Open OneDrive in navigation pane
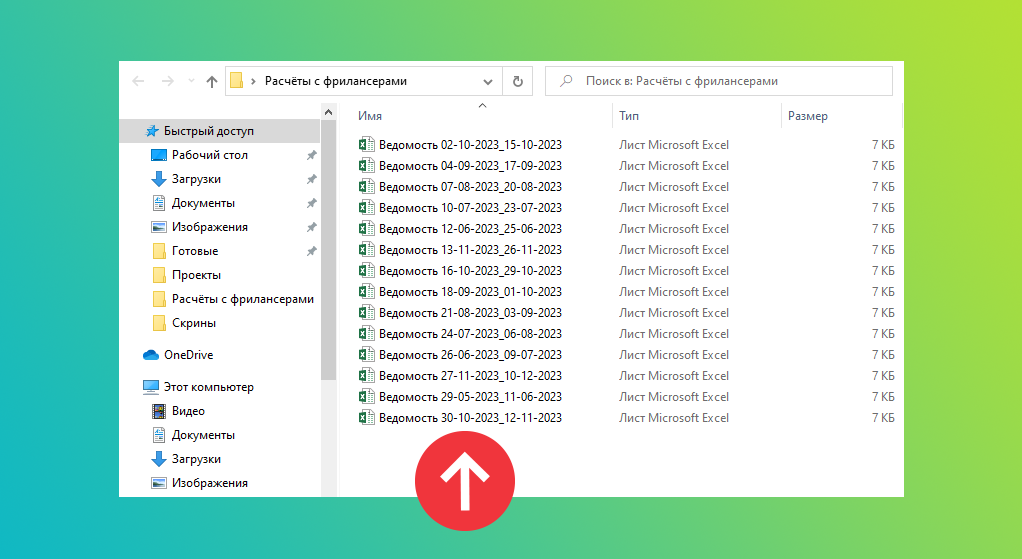Screen dimensions: 1022x559 coord(188,355)
